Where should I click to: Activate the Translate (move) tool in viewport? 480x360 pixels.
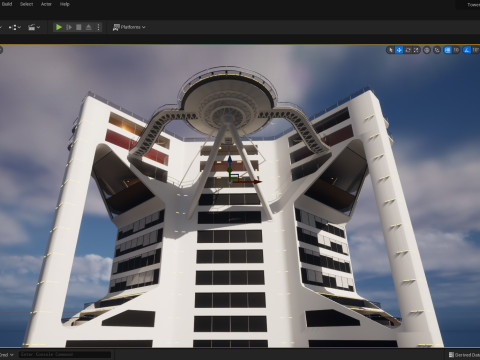pyautogui.click(x=399, y=50)
